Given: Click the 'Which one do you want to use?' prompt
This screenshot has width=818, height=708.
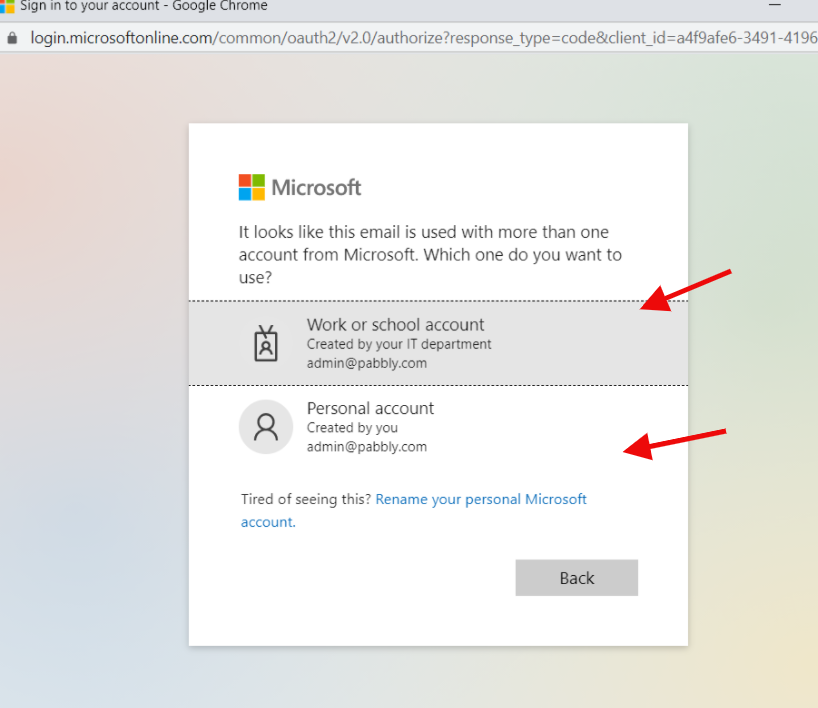Looking at the screenshot, I should click(x=430, y=266).
